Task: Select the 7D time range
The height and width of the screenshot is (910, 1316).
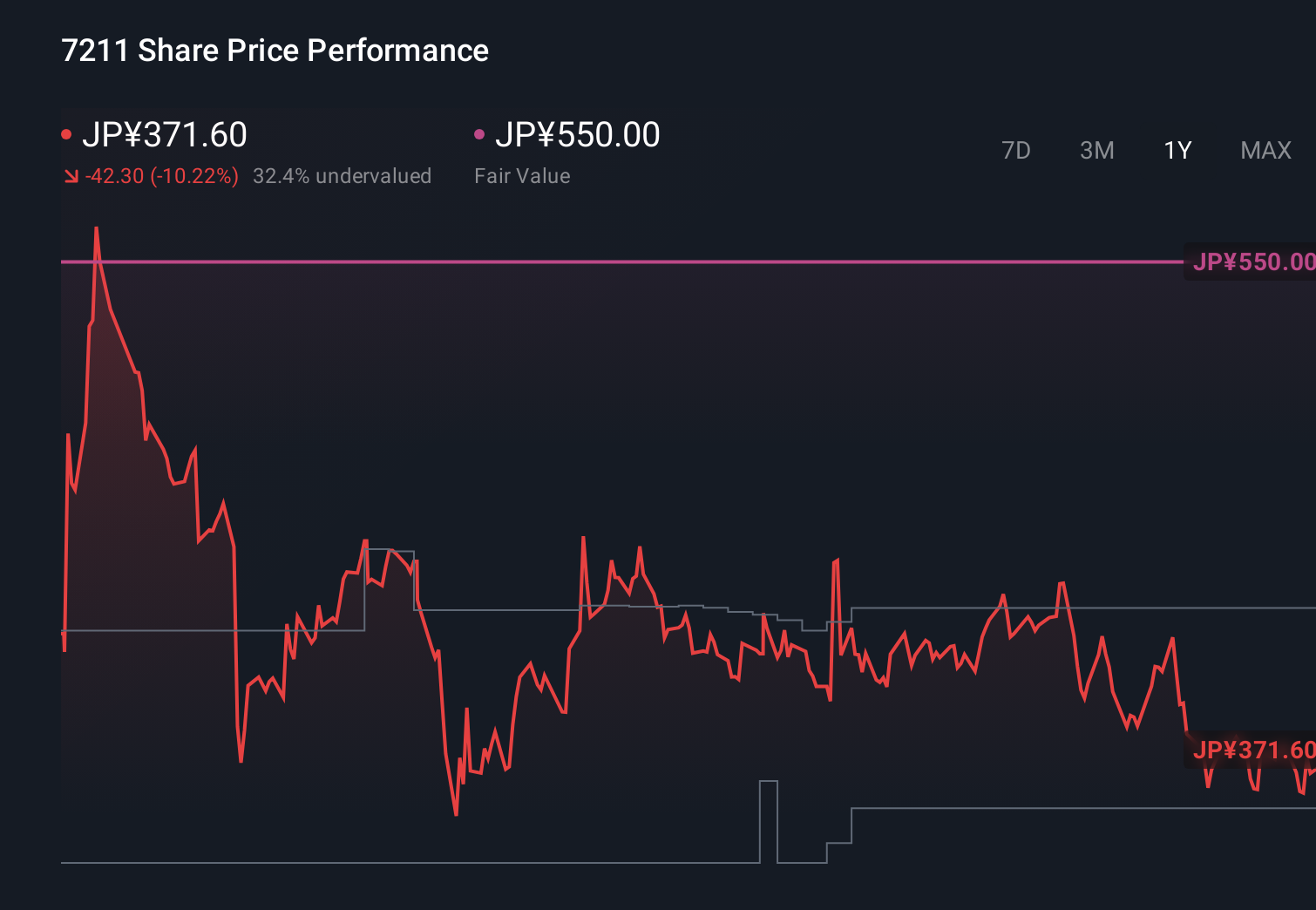Action: pos(1016,150)
